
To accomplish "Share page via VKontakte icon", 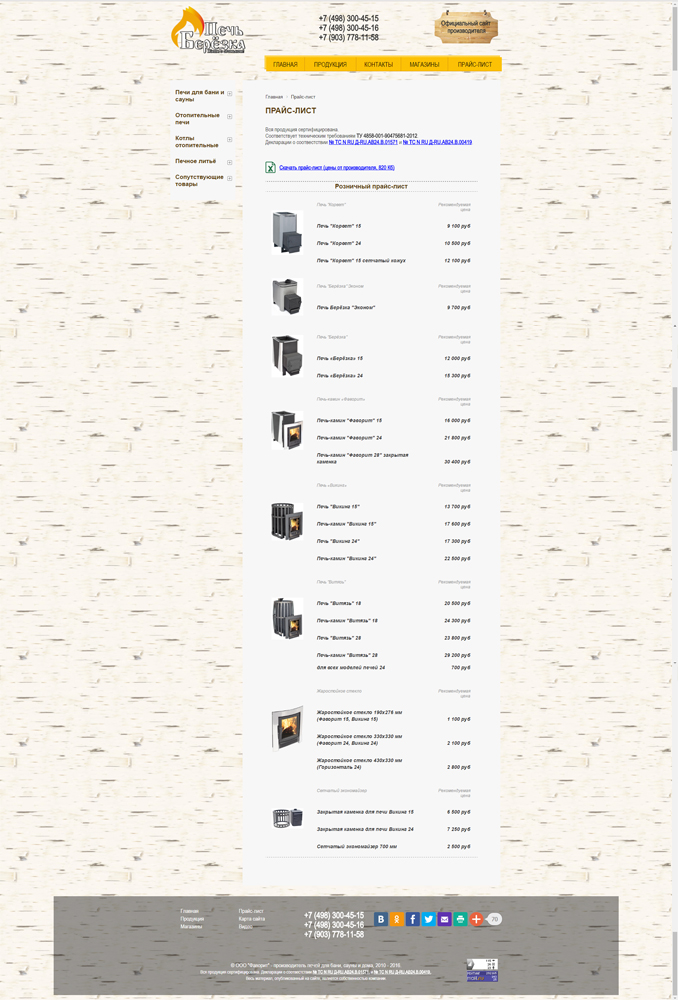I will click(x=381, y=919).
